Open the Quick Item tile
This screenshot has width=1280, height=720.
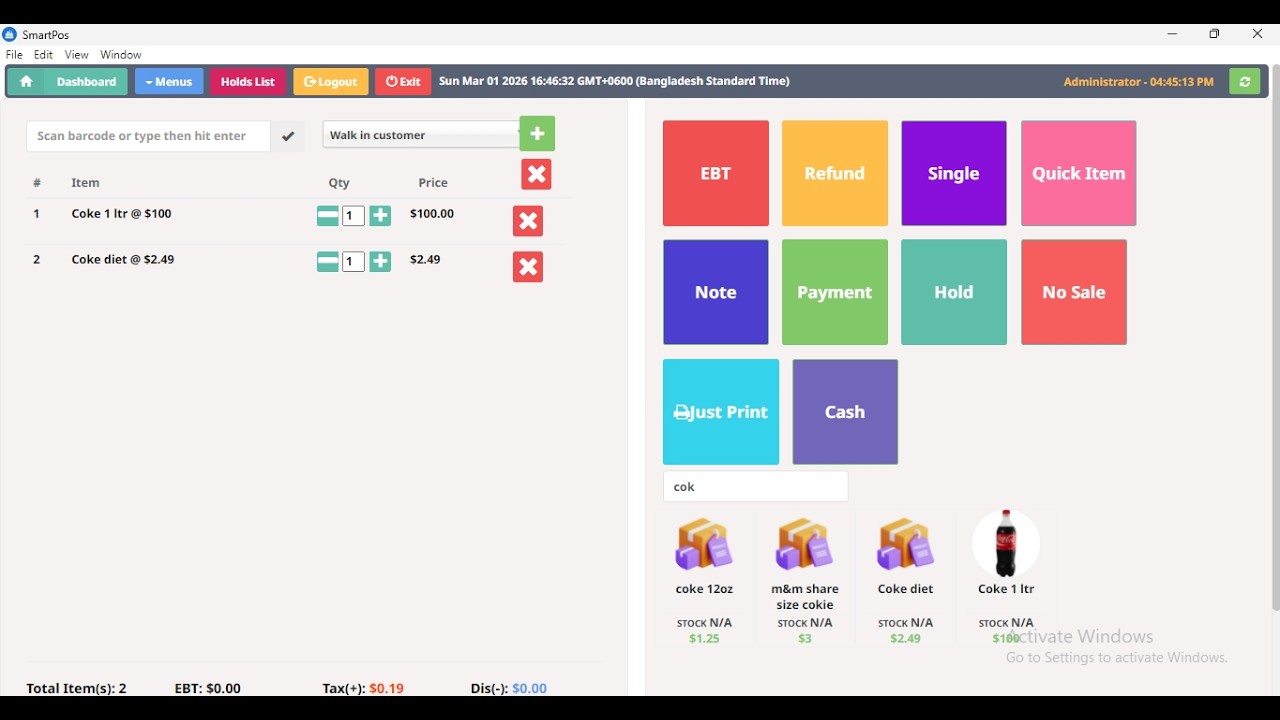pos(1079,174)
